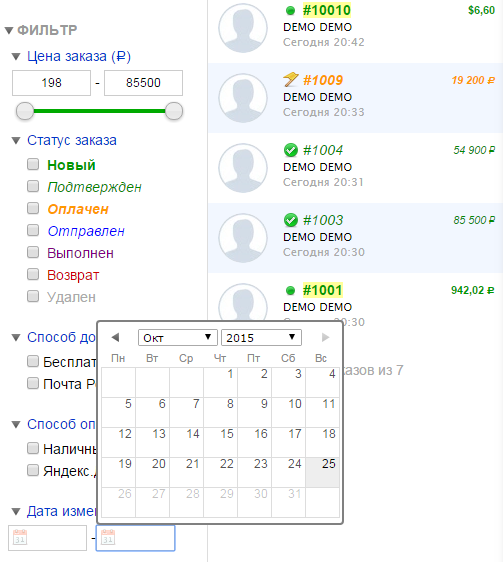Image resolution: width=503 pixels, height=562 pixels.
Task: Select October 1 in the calendar
Action: point(220,382)
